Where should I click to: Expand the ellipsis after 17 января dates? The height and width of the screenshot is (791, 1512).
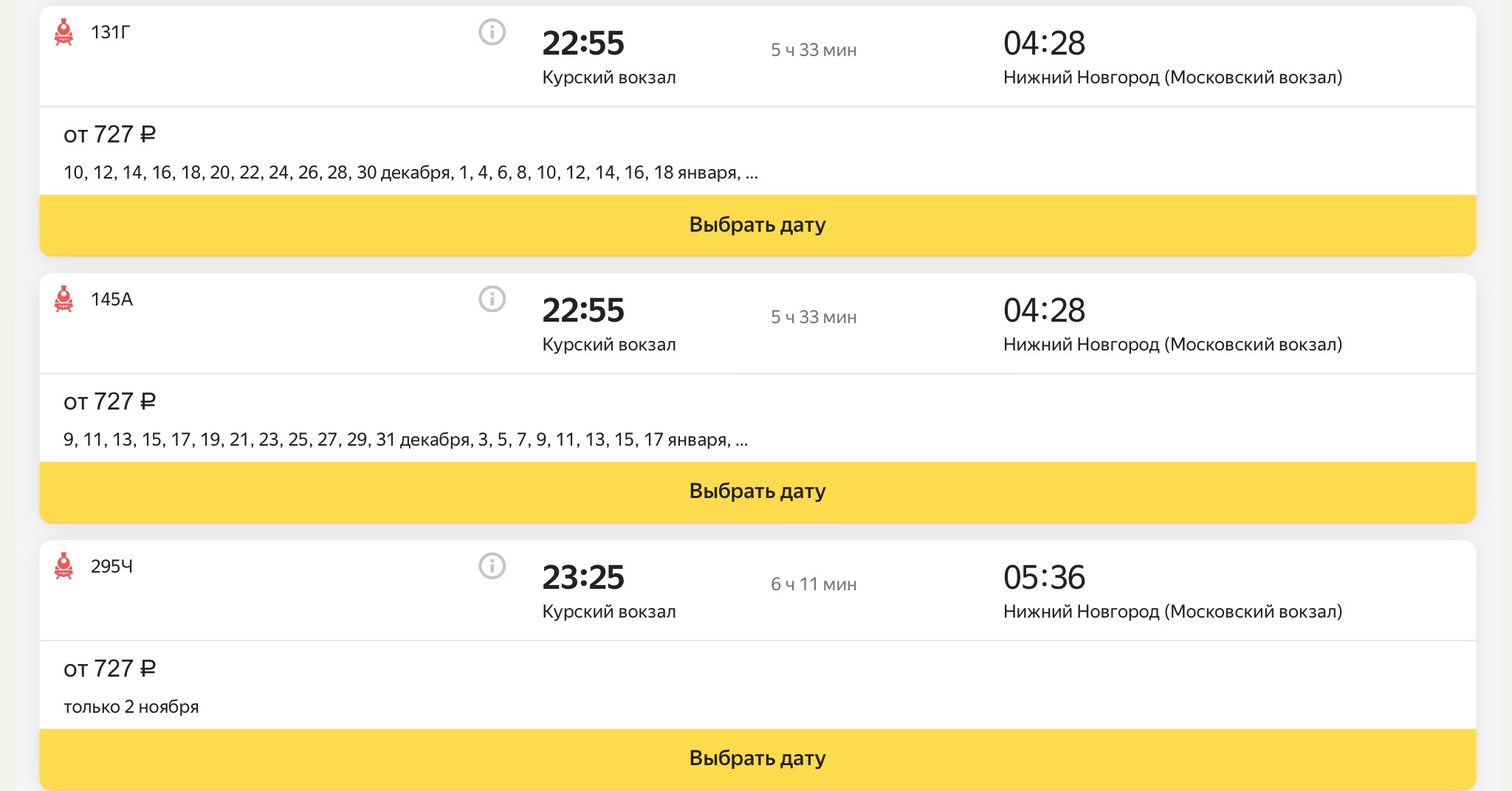tap(742, 441)
